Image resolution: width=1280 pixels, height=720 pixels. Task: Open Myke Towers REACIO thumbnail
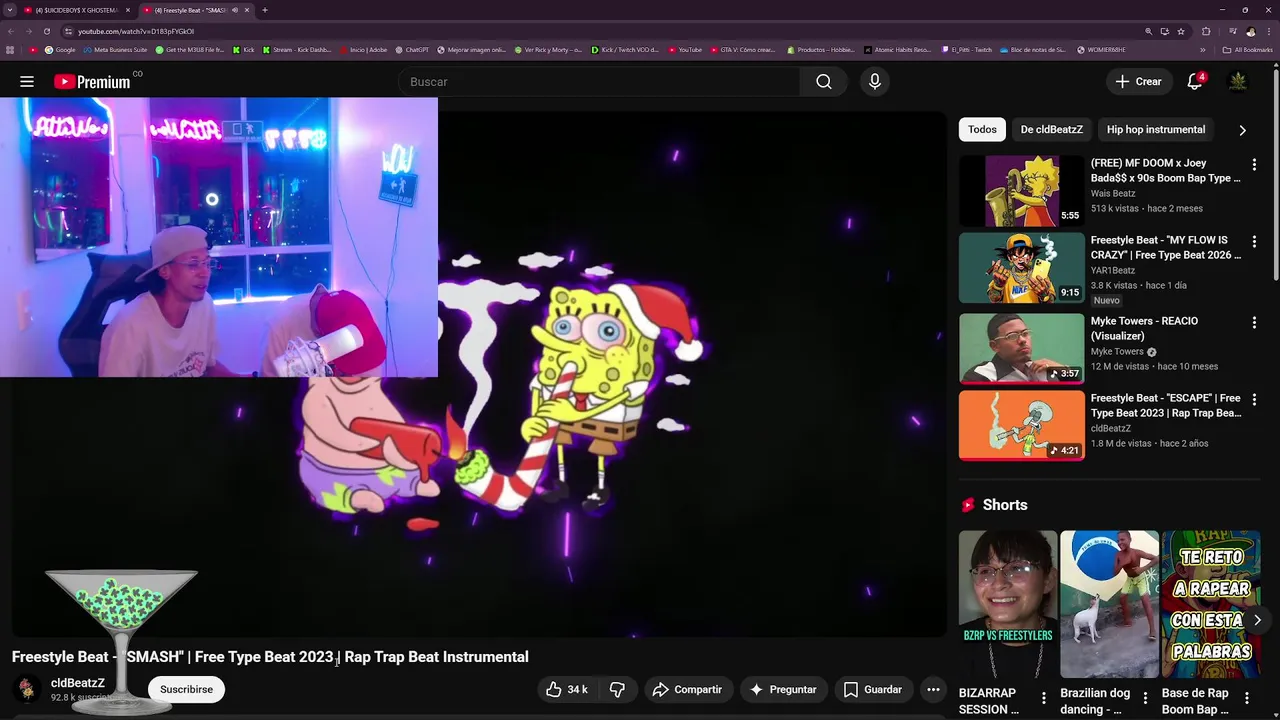pos(1021,348)
